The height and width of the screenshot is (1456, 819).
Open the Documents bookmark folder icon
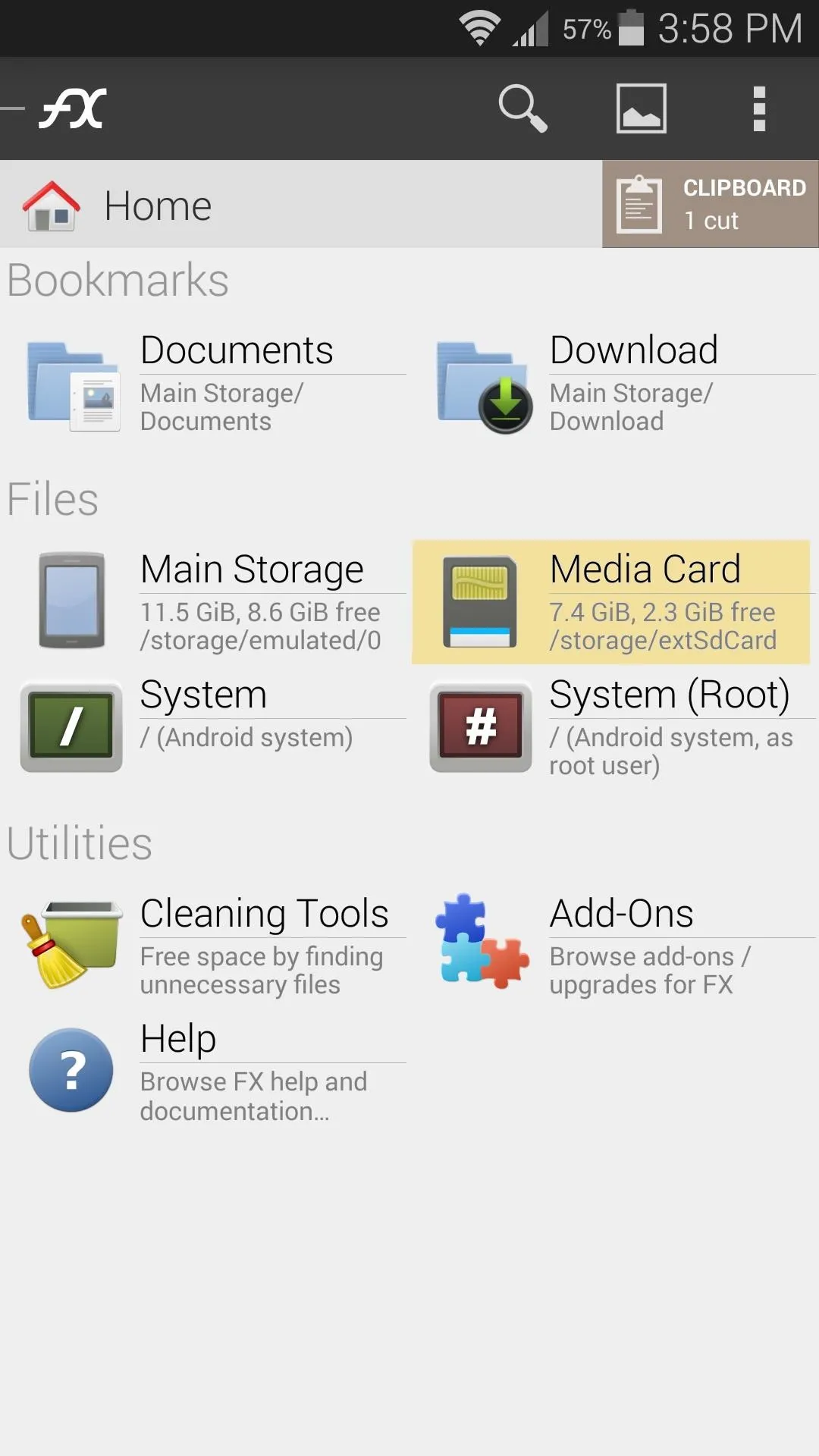point(73,387)
